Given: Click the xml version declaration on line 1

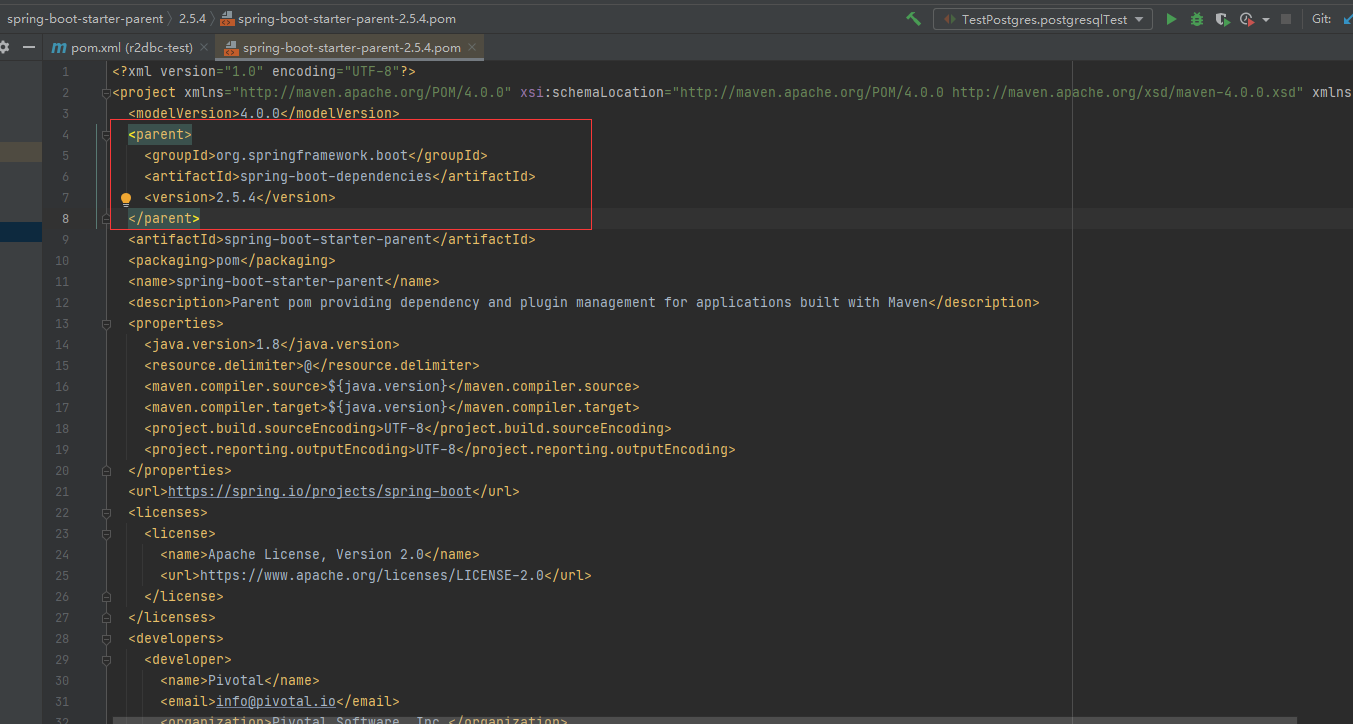Looking at the screenshot, I should point(264,71).
